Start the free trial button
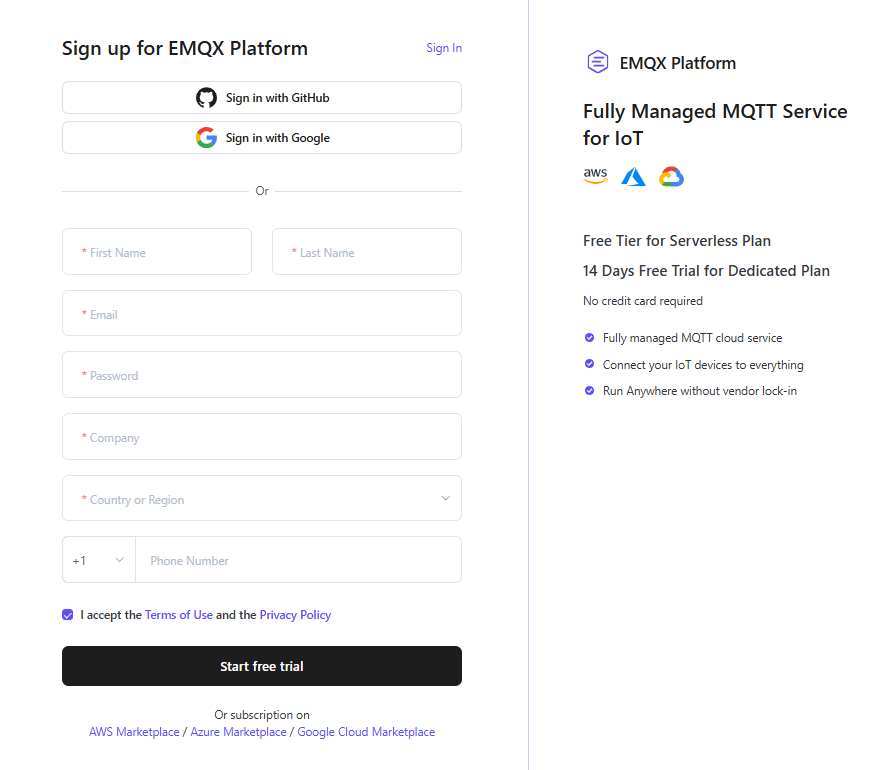The image size is (885, 770). click(x=262, y=666)
